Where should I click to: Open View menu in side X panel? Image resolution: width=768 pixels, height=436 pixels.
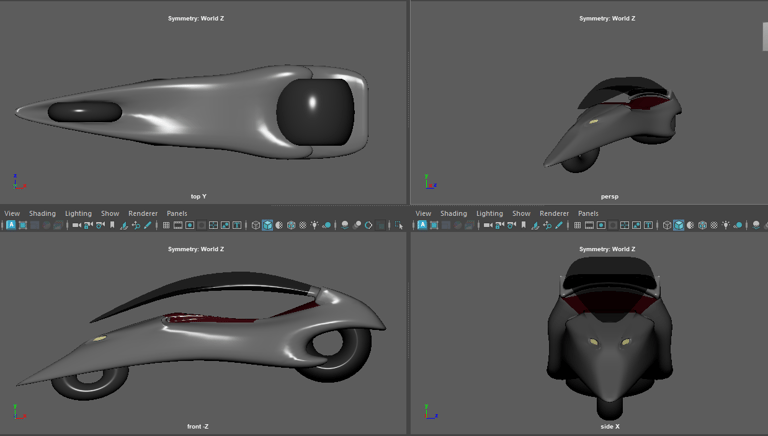coord(424,214)
